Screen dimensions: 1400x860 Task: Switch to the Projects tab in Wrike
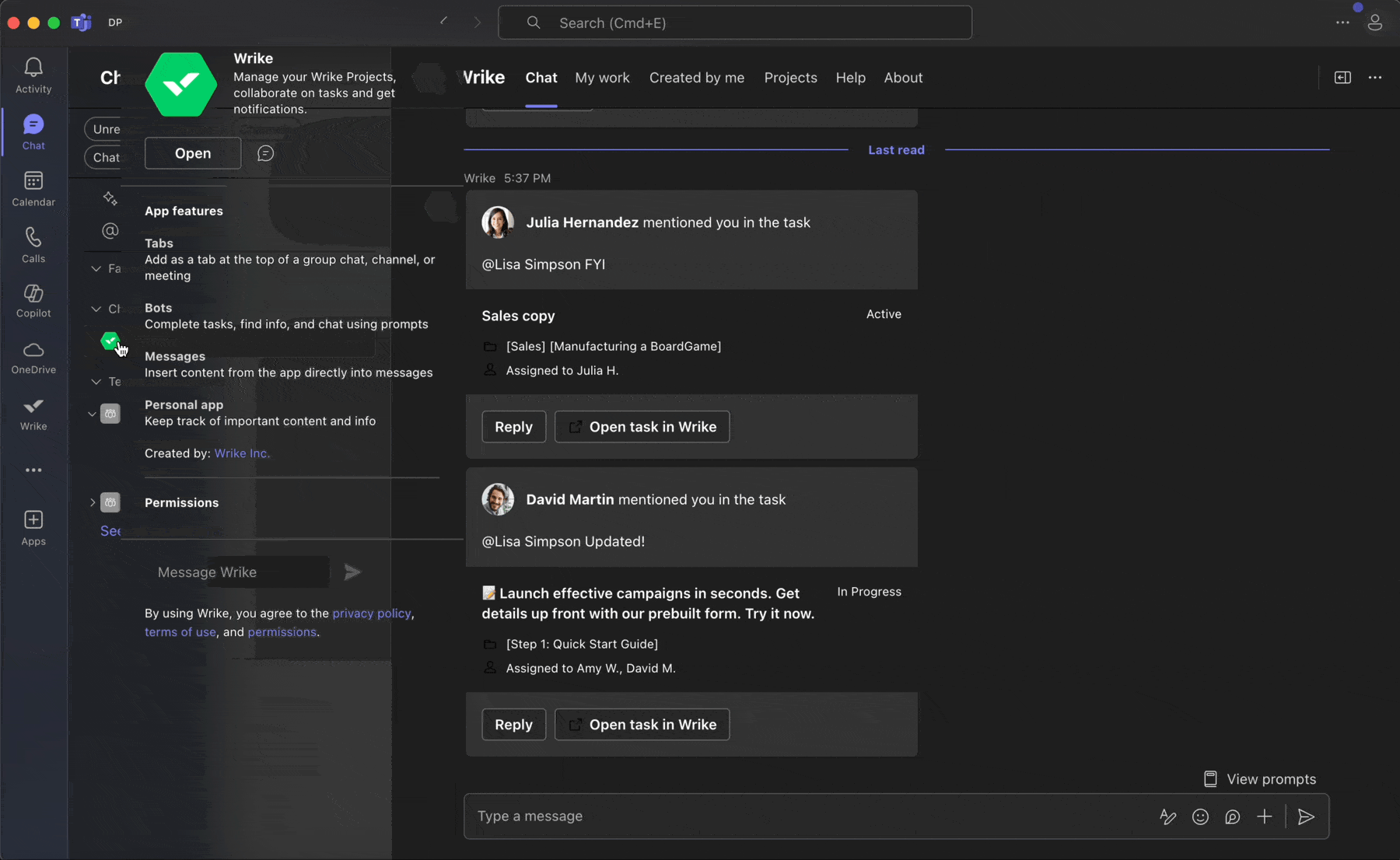click(790, 78)
